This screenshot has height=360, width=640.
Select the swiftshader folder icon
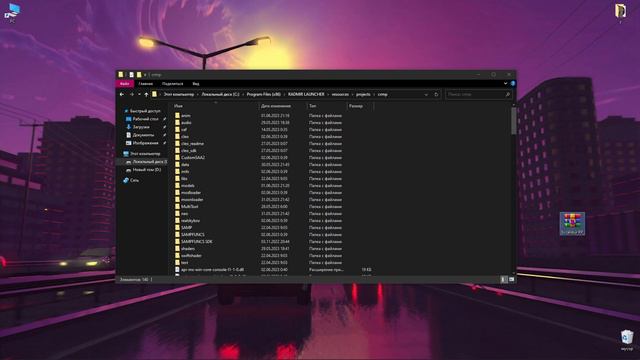(178, 256)
